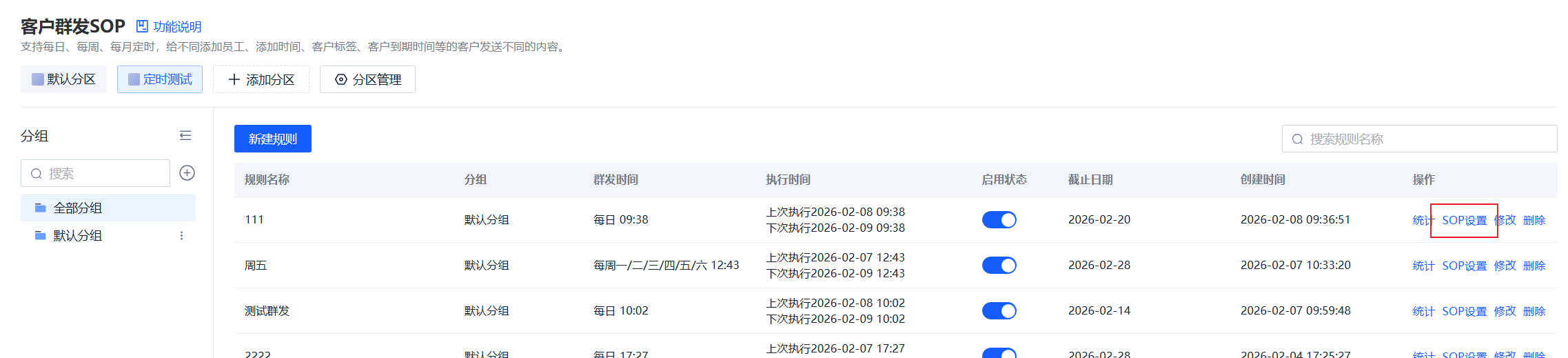
Task: Open SOP设置 for rule 111
Action: point(1464,221)
